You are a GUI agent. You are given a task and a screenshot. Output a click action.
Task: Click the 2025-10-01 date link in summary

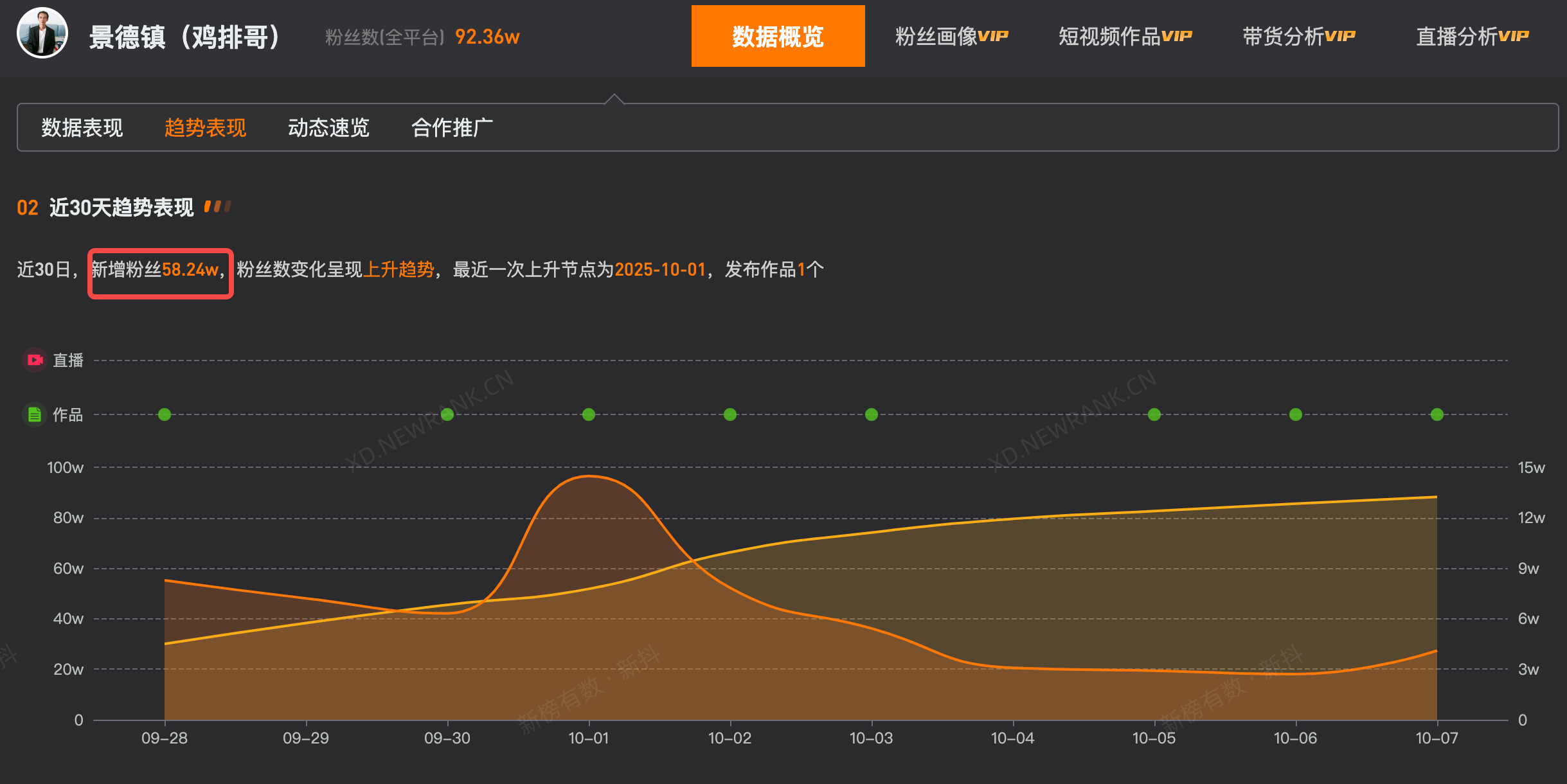point(660,269)
